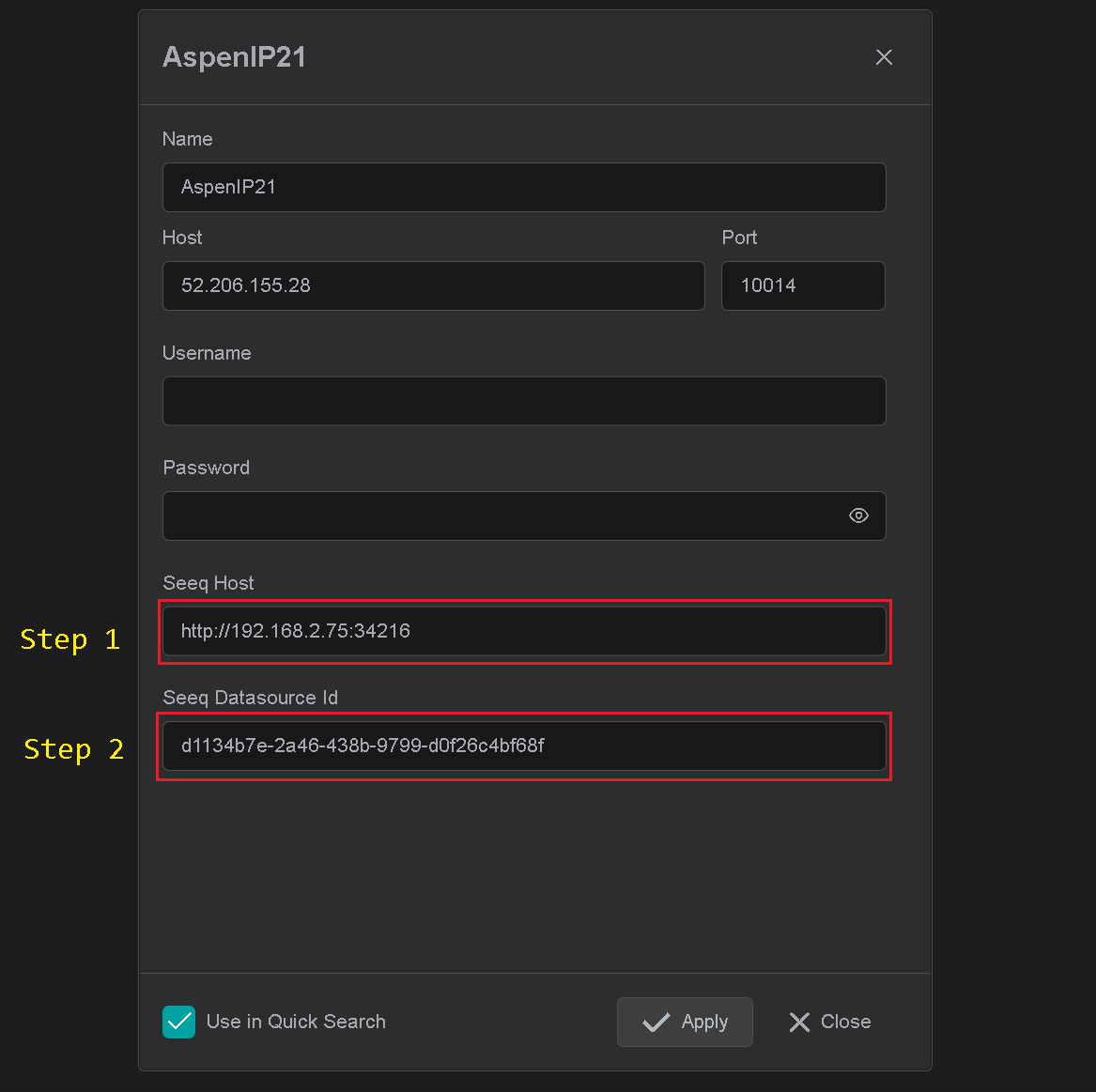The image size is (1096, 1092).
Task: Click the Name label
Action: click(187, 139)
